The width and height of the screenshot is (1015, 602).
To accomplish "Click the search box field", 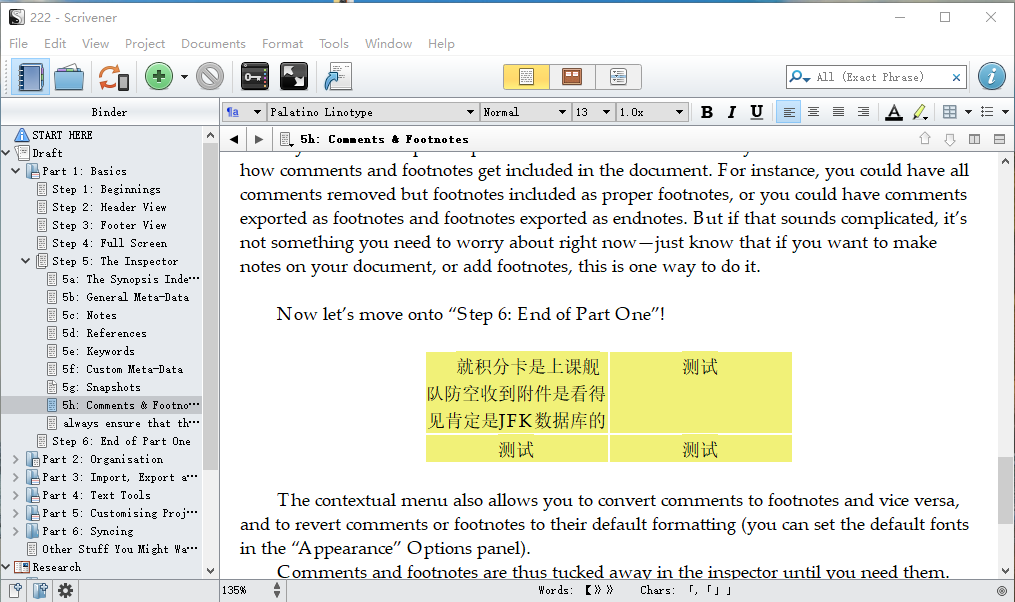I will coord(880,77).
